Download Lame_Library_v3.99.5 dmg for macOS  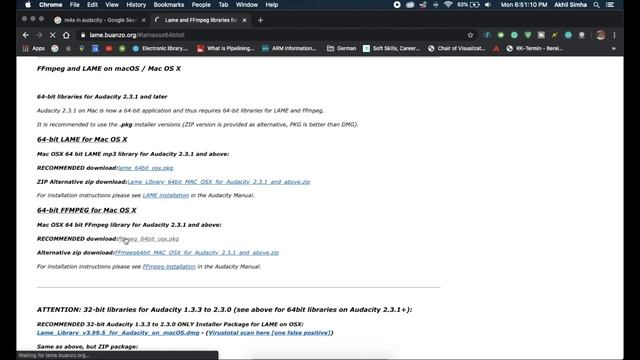118,333
